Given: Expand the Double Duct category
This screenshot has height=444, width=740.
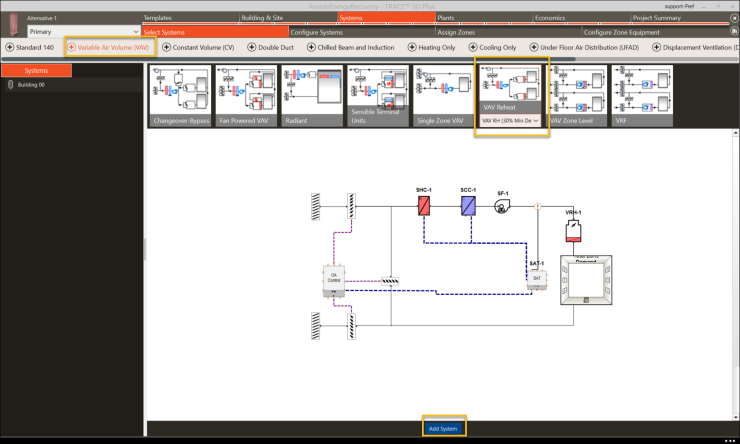Looking at the screenshot, I should pyautogui.click(x=270, y=48).
